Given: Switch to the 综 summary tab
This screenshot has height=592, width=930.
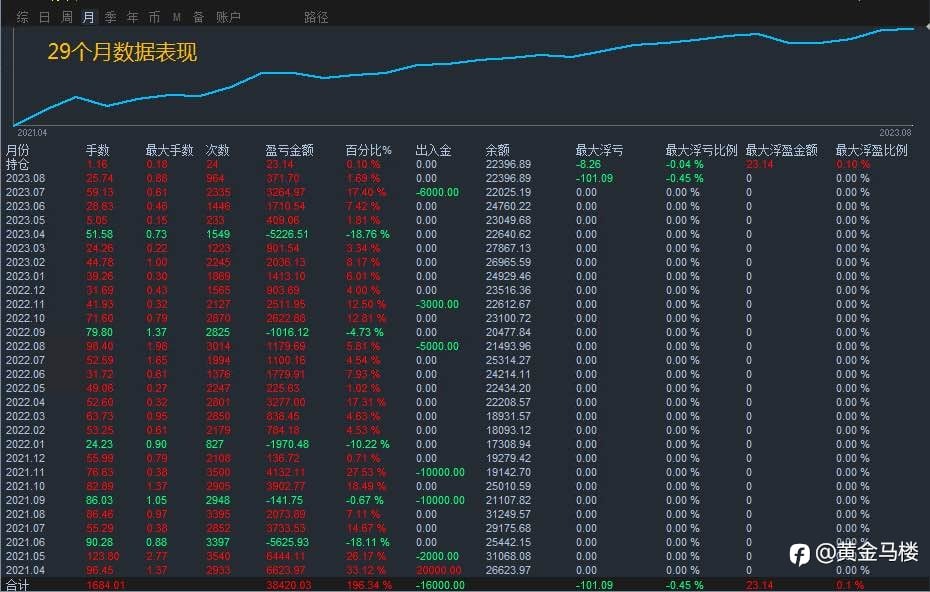Looking at the screenshot, I should click(x=23, y=17).
